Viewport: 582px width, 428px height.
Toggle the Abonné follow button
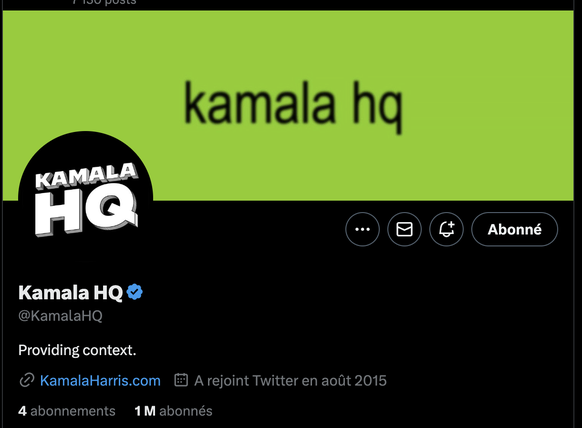514,229
